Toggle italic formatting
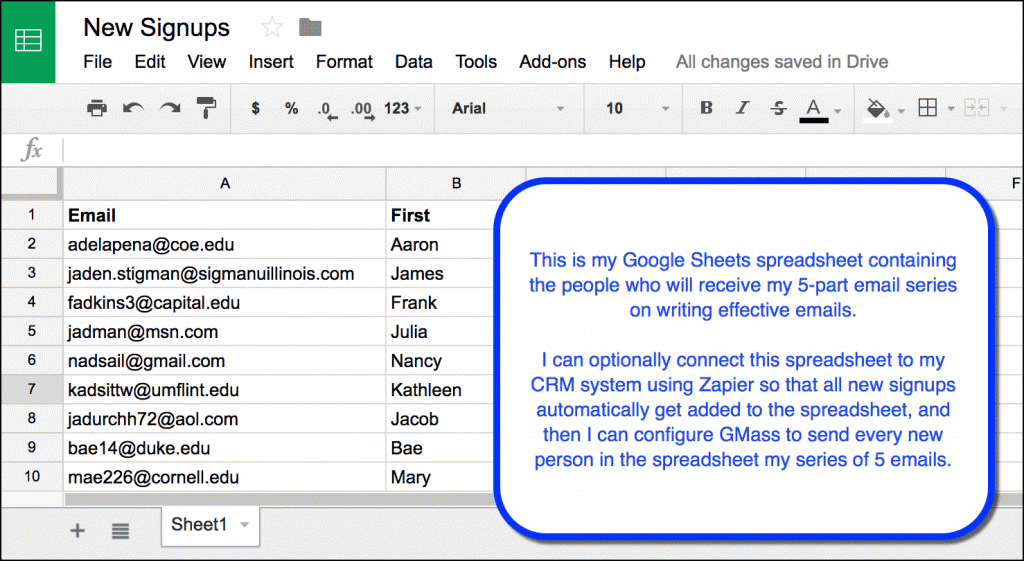 [742, 108]
